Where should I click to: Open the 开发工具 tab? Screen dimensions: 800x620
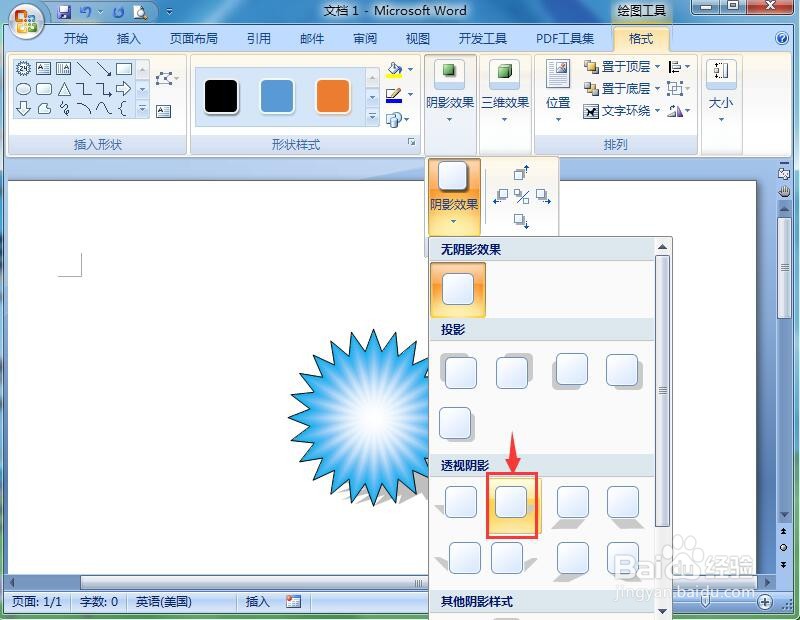[483, 39]
